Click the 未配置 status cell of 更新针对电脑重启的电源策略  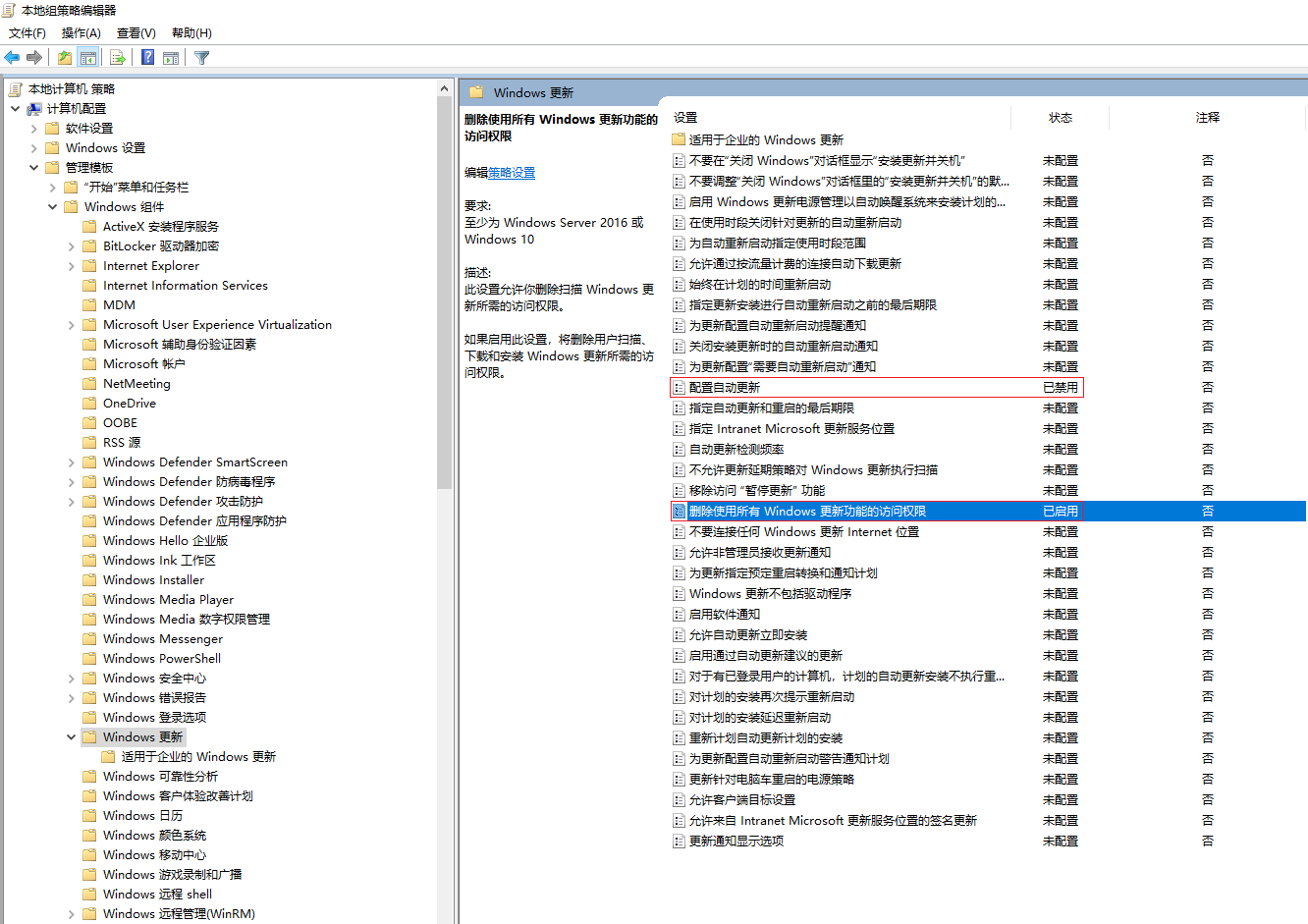click(1061, 780)
